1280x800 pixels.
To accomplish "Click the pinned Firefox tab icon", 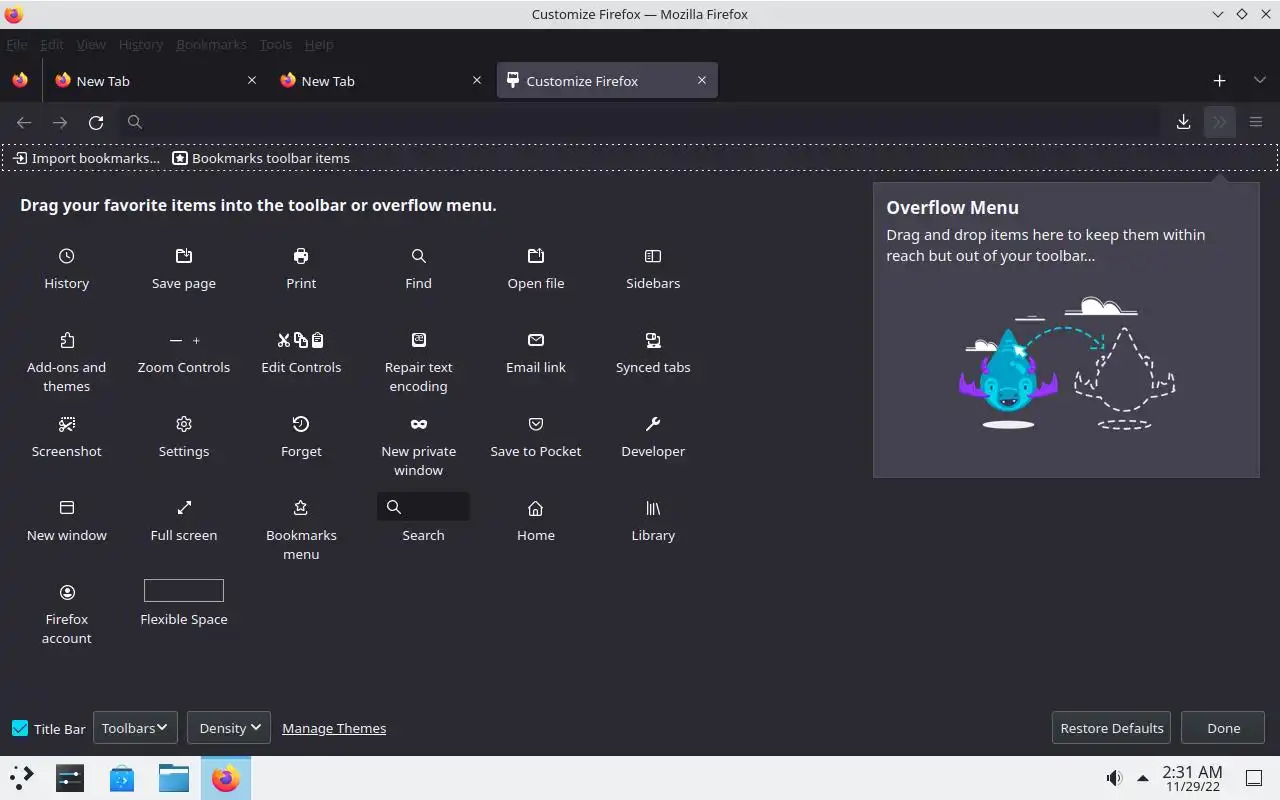I will pyautogui.click(x=20, y=80).
